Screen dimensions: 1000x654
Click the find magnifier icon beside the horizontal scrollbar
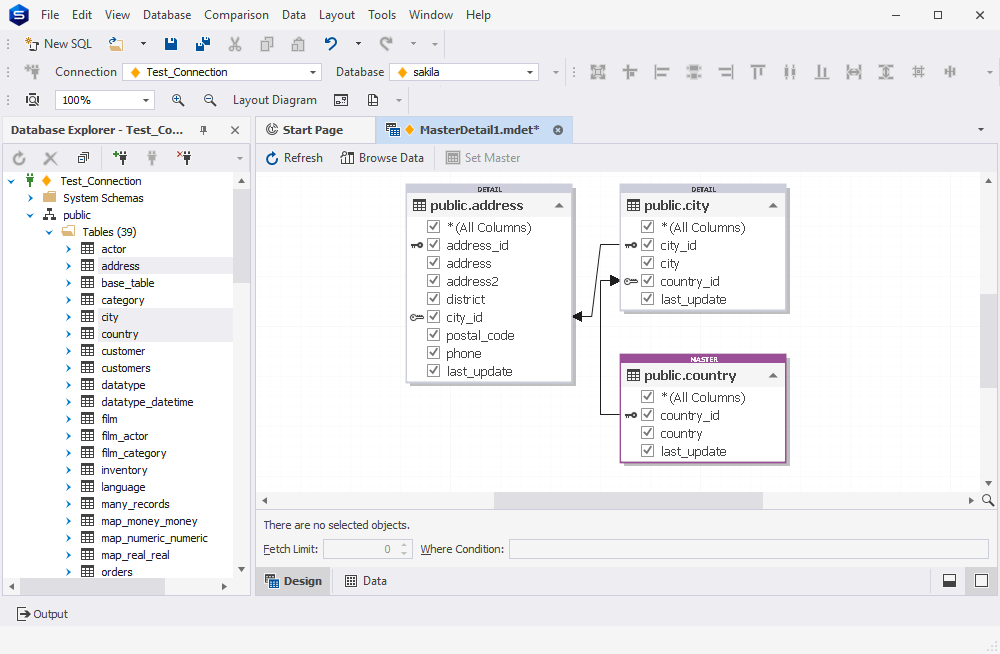point(988,500)
